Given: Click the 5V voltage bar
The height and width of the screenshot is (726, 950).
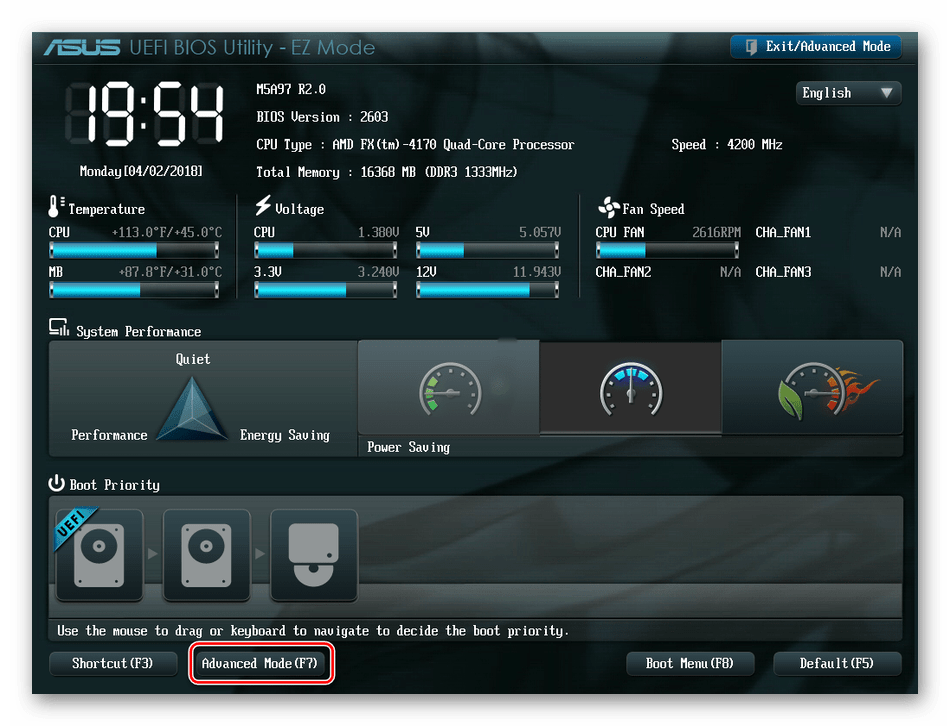Looking at the screenshot, I should 488,250.
